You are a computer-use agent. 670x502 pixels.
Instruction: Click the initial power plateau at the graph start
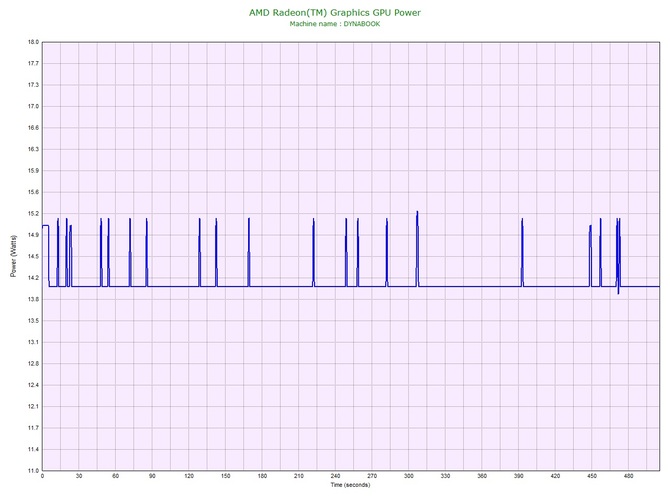coord(45,226)
